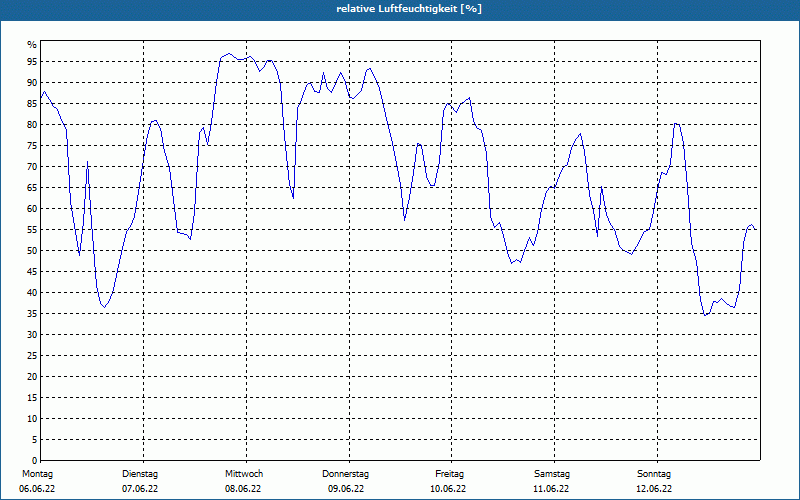
Task: Click the y-axis value '85'
Action: (x=32, y=104)
